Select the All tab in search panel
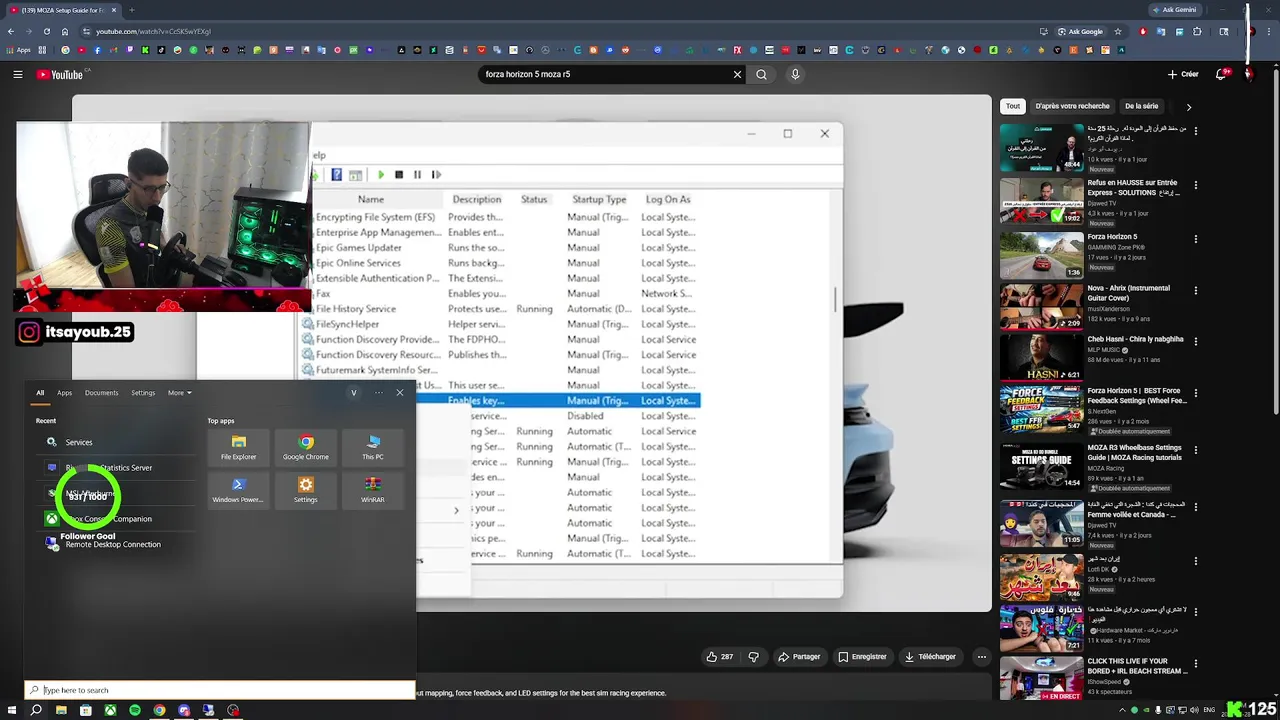The image size is (1280, 720). tap(40, 393)
